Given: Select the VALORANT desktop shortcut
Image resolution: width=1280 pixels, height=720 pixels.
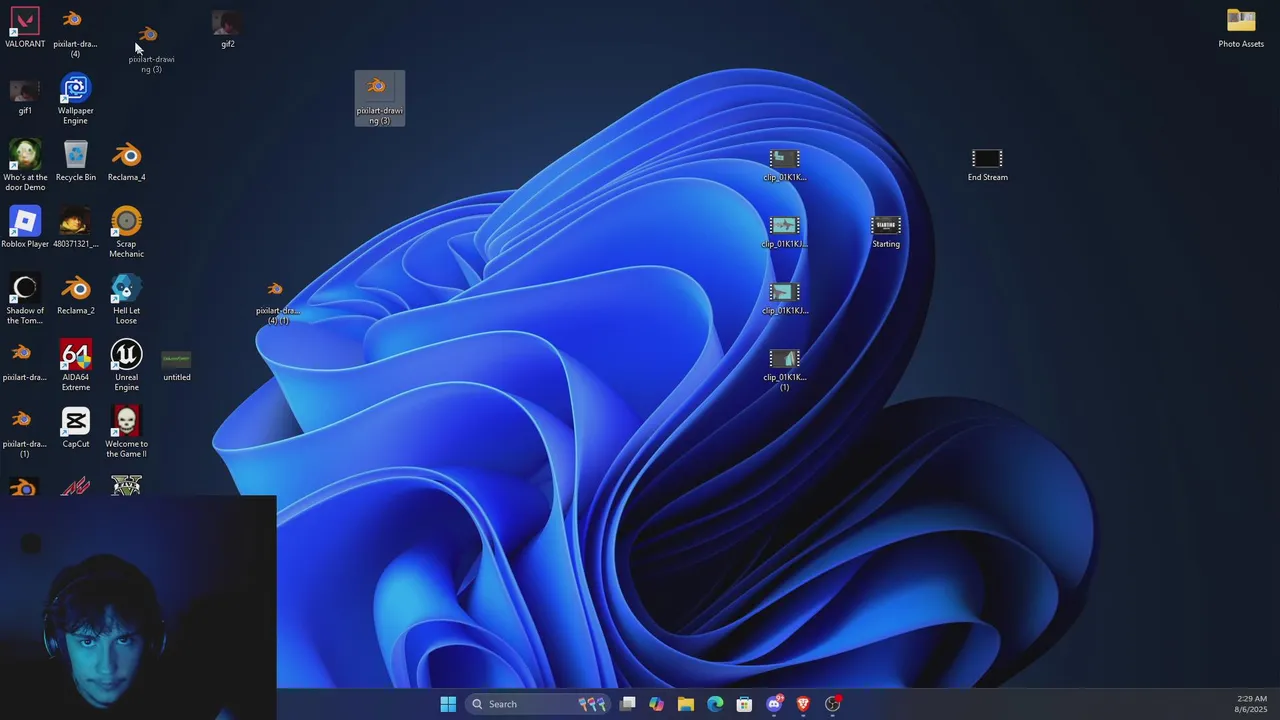Looking at the screenshot, I should pos(25,28).
